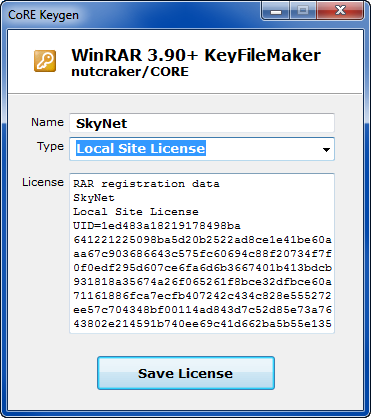Image resolution: width=371 pixels, height=418 pixels.
Task: Click the nutcraker/CORE subtitle text
Action: tap(130, 72)
